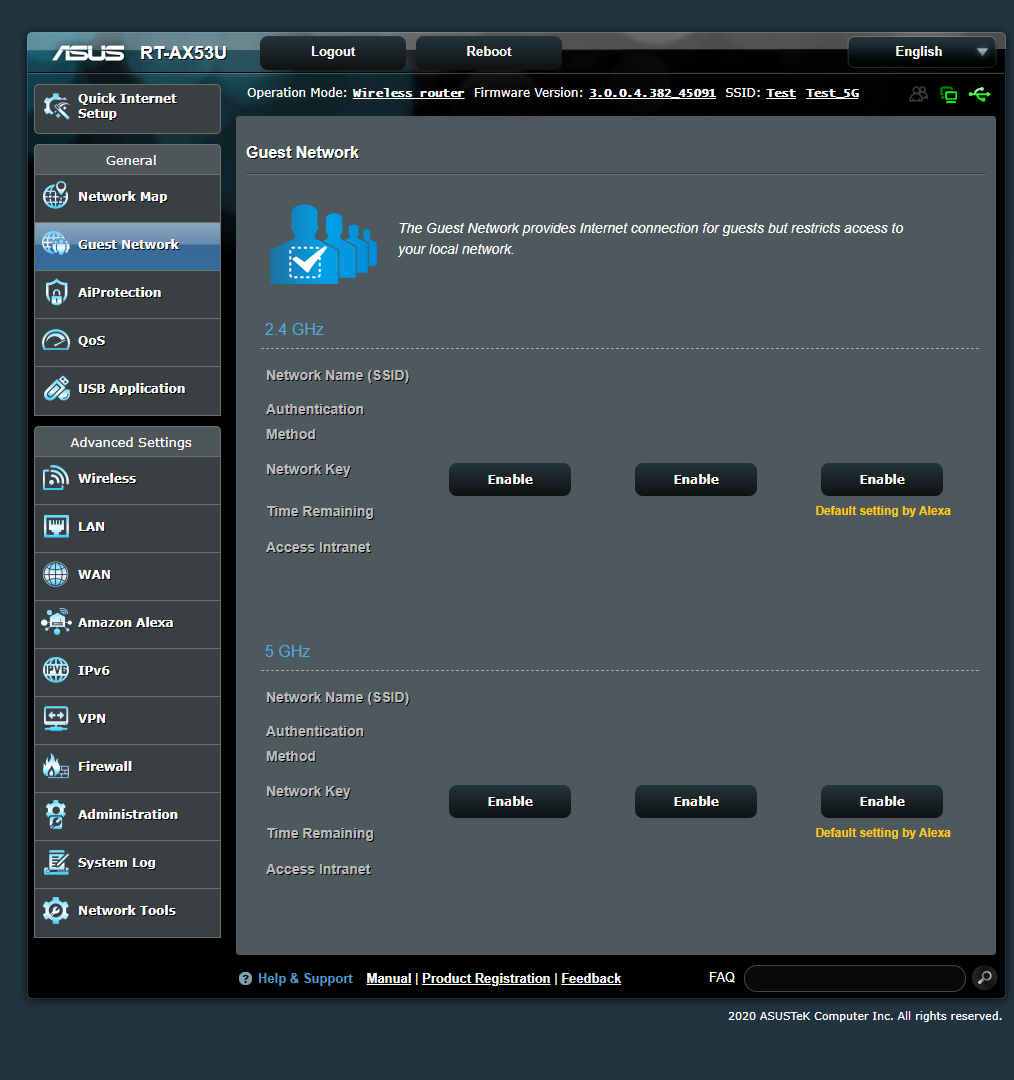
Task: Open the Manual link
Action: (x=389, y=979)
